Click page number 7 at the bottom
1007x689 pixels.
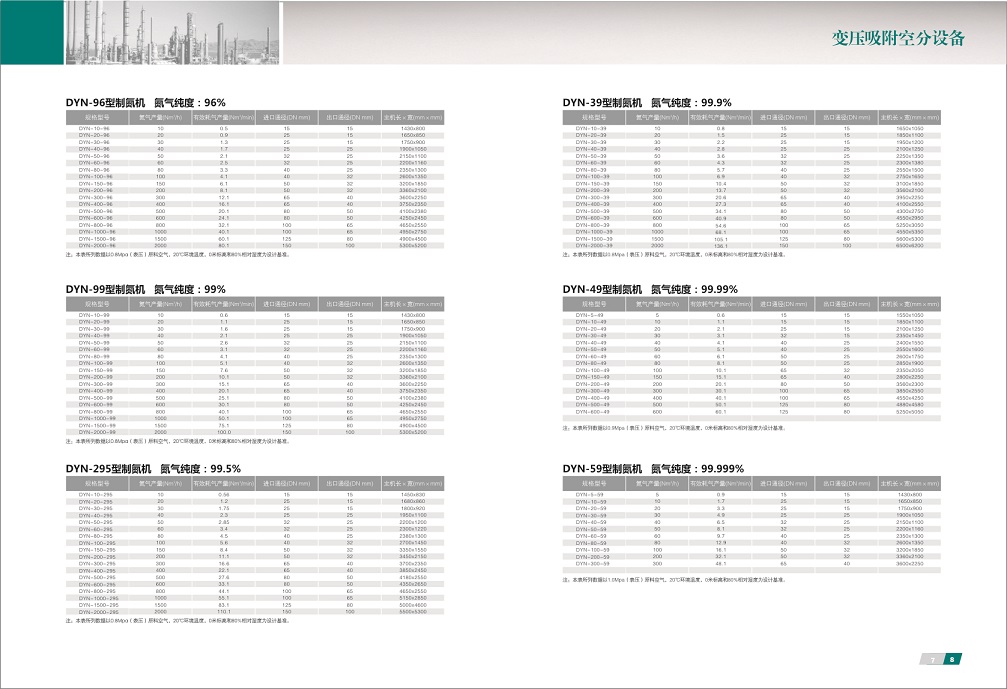[933, 659]
